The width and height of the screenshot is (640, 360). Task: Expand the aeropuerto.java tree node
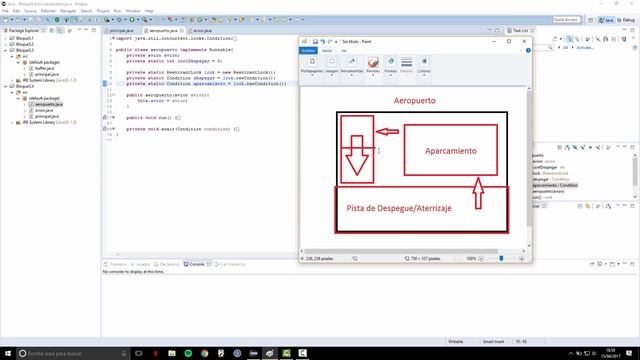pos(25,104)
